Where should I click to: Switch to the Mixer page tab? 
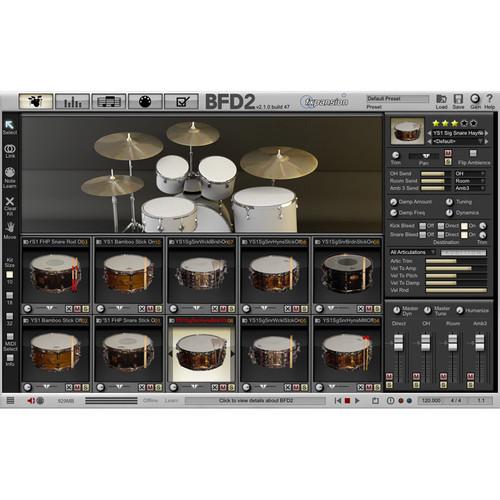point(72,101)
